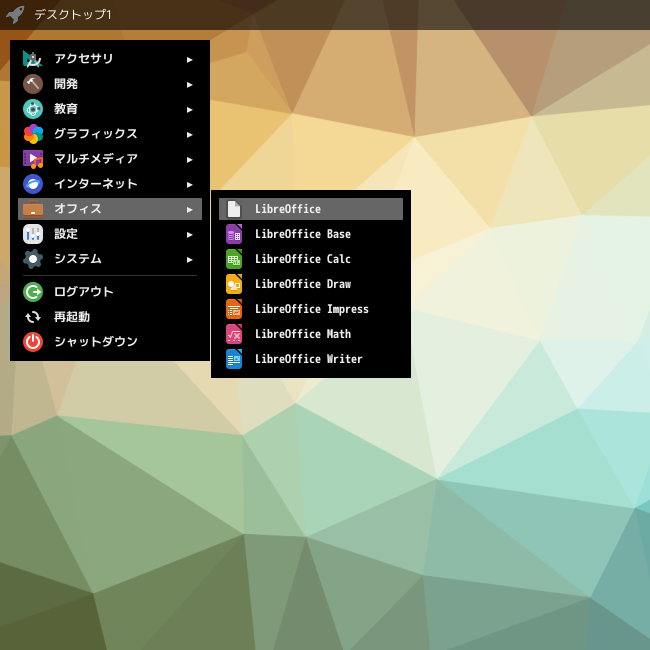The image size is (650, 650).
Task: Click the 開発 hammer icon
Action: (33, 84)
